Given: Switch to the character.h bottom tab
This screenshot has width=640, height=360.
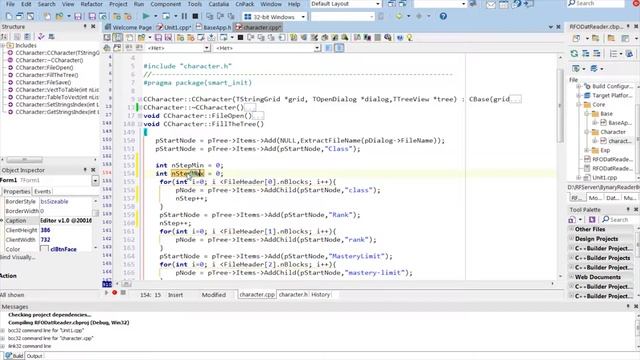Looking at the screenshot, I should point(293,294).
